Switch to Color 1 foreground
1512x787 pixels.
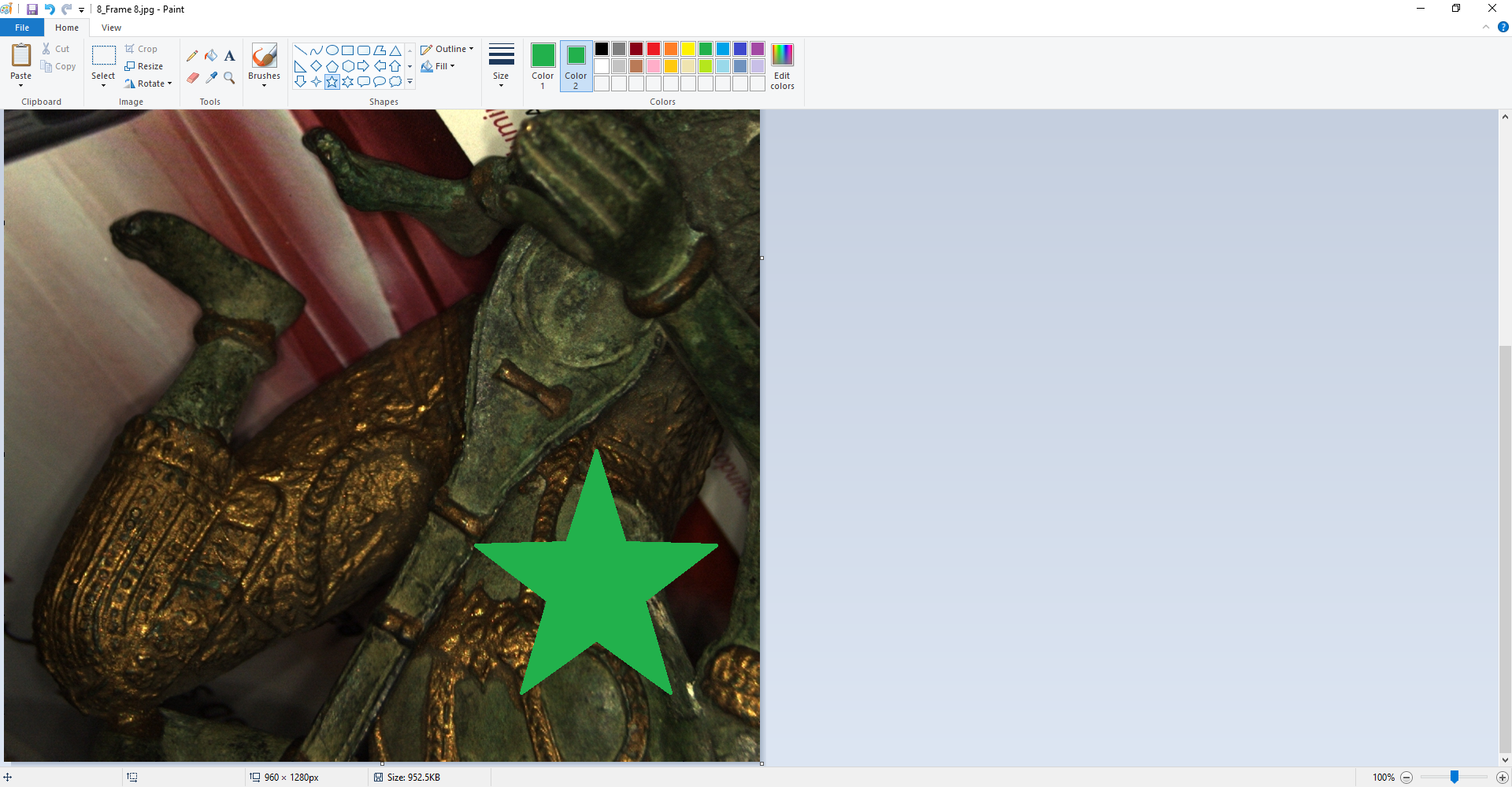[543, 65]
